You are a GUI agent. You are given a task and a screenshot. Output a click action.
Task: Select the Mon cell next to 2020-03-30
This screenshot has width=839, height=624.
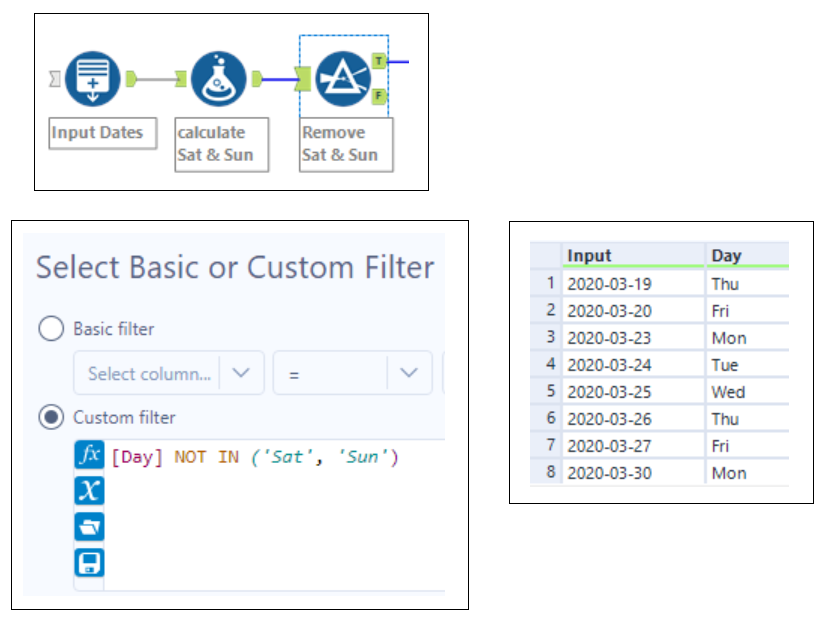tap(748, 473)
